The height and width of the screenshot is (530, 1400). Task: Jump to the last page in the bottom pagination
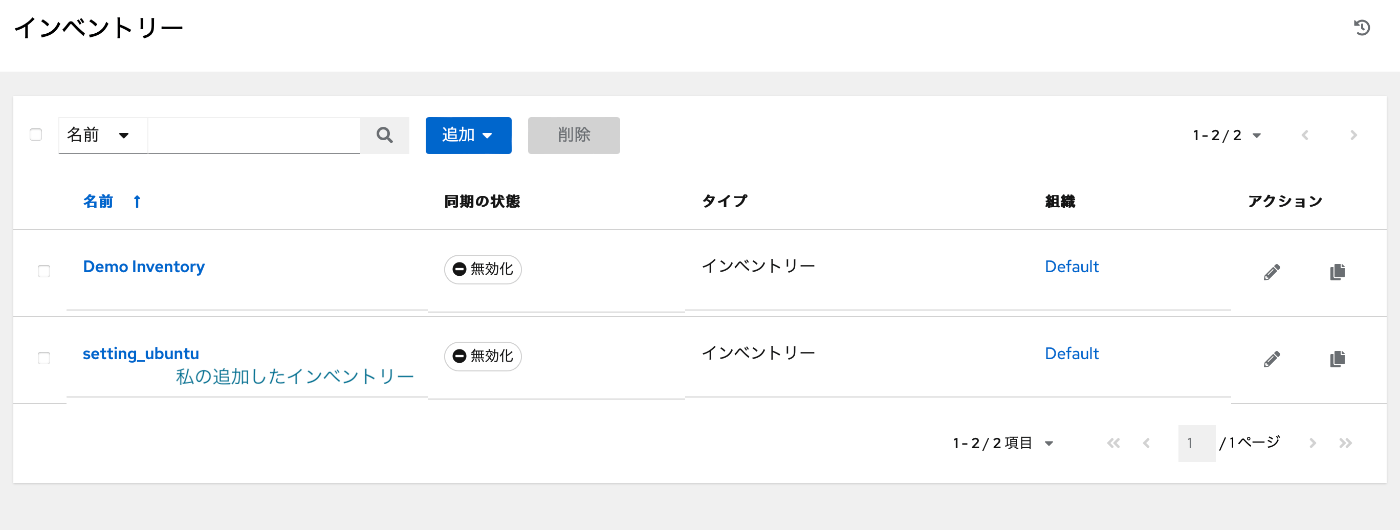pos(1346,443)
